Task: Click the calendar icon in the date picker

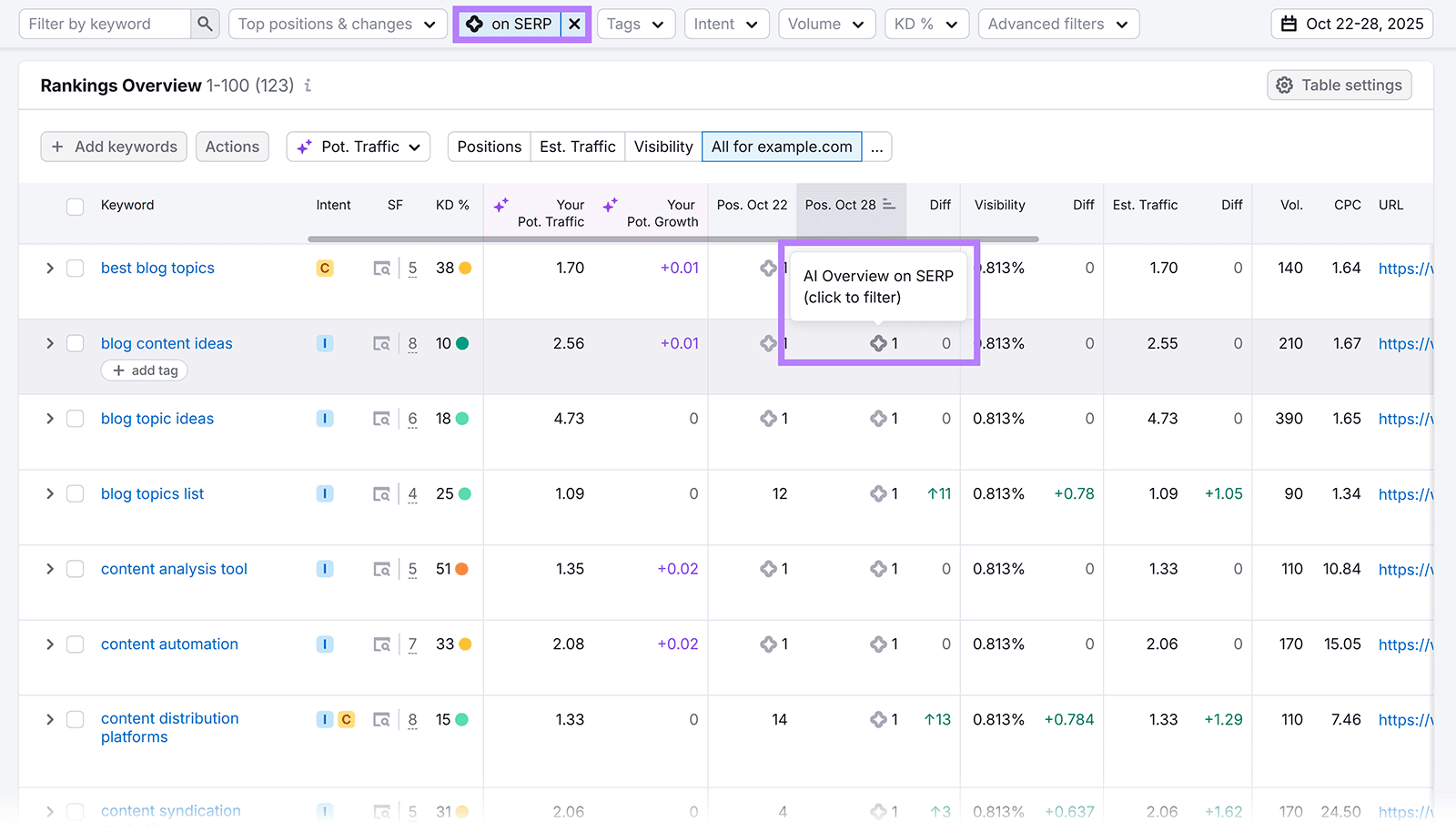Action: coord(1289,24)
